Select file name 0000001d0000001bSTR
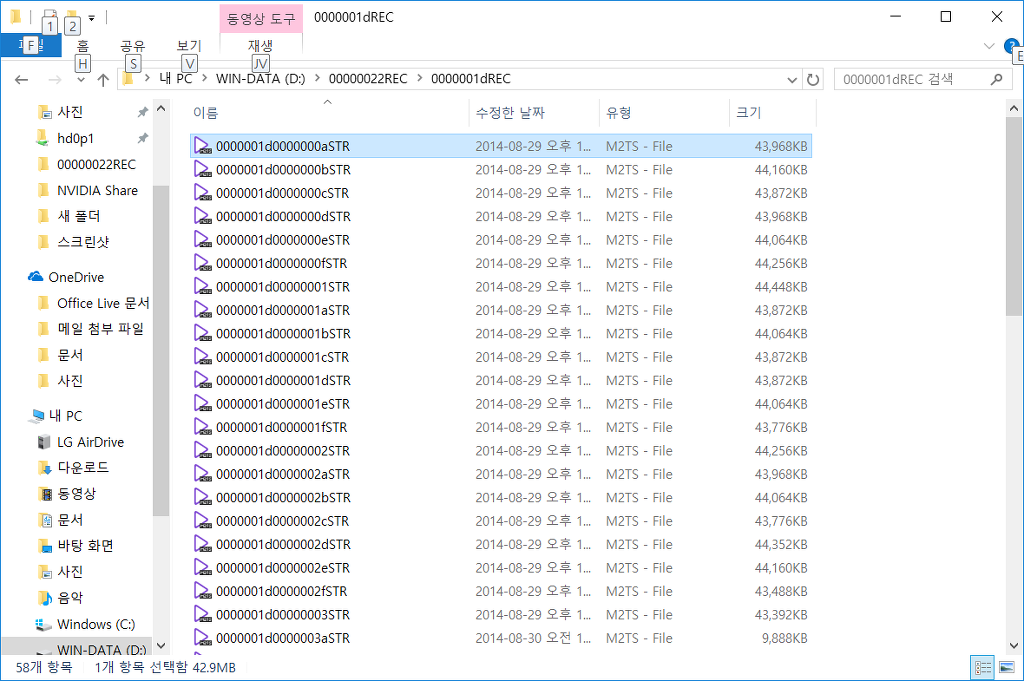Viewport: 1024px width, 681px height. [x=283, y=334]
